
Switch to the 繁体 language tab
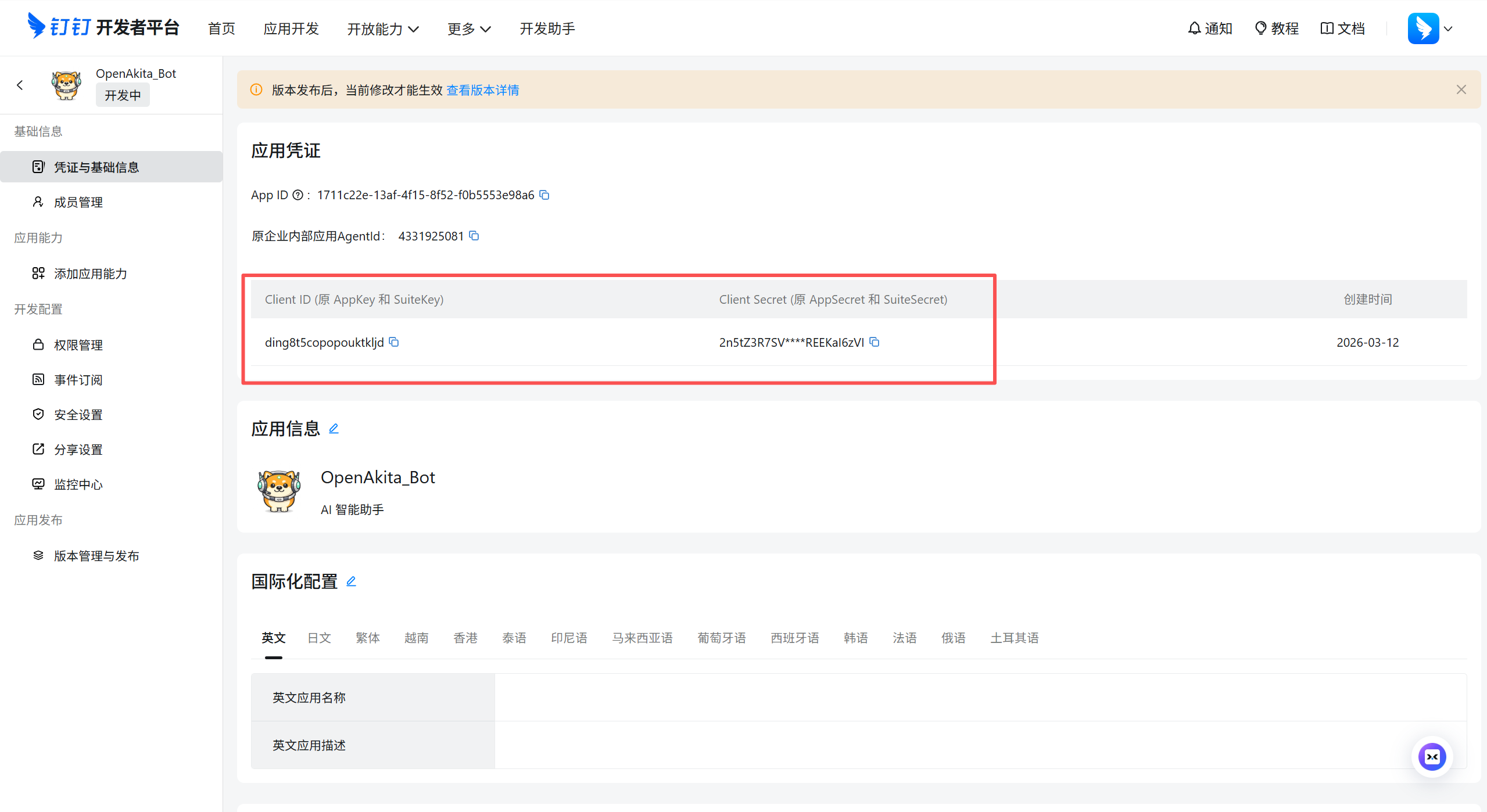(x=368, y=638)
